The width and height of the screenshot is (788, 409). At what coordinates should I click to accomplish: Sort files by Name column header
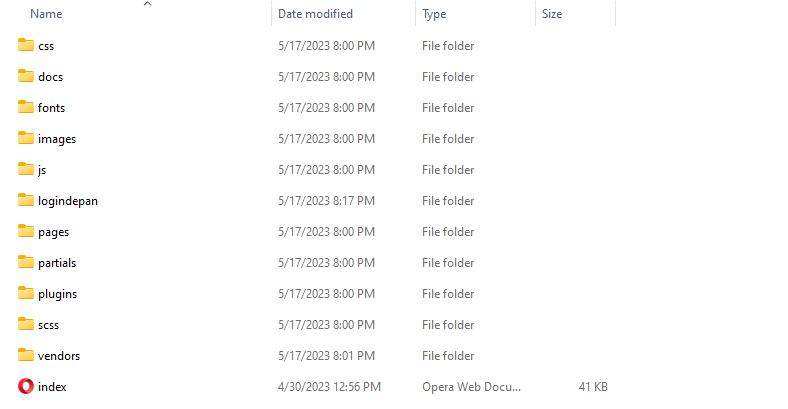(46, 14)
